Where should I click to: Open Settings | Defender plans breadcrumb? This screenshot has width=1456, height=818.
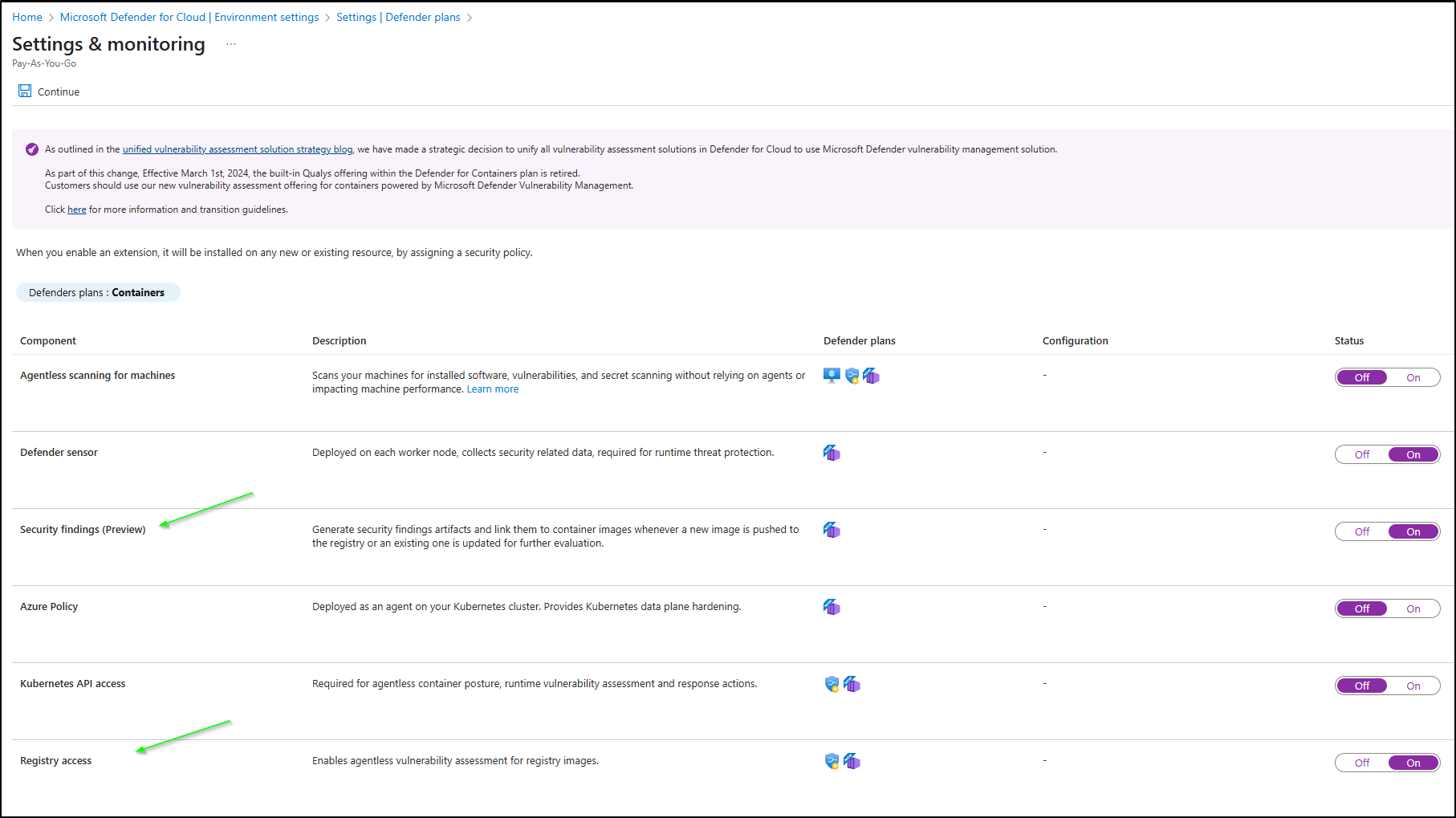coord(398,17)
